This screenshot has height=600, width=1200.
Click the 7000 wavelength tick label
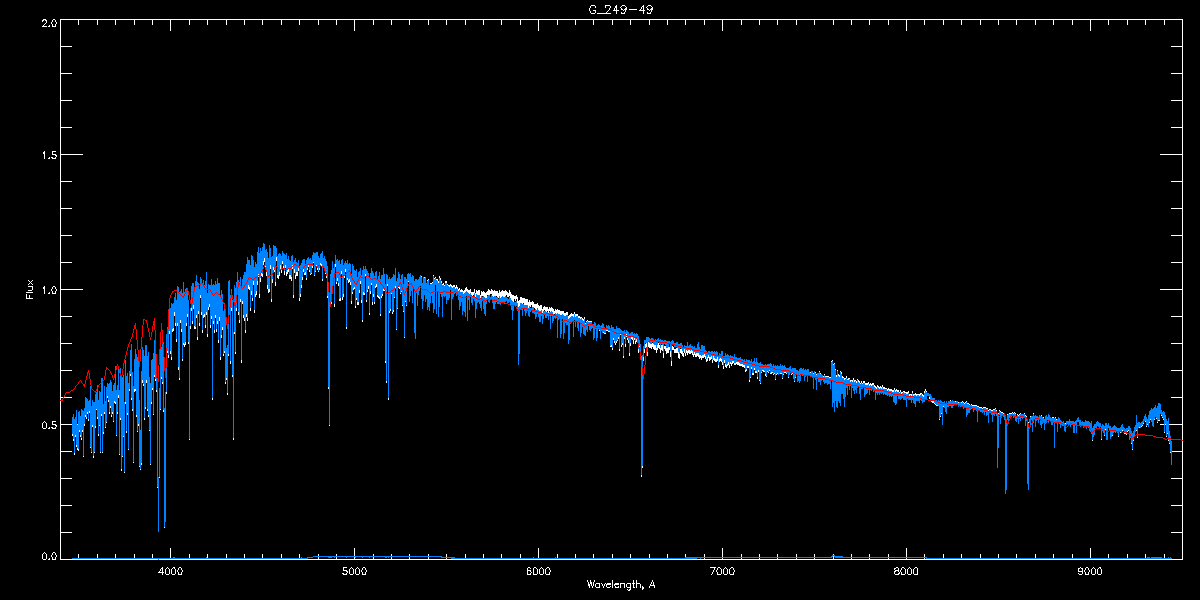click(722, 570)
